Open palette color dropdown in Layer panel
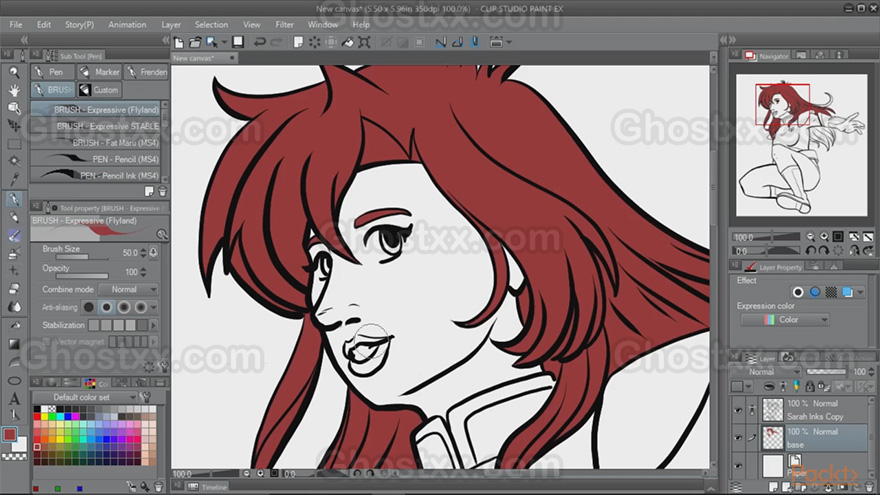 pyautogui.click(x=748, y=386)
